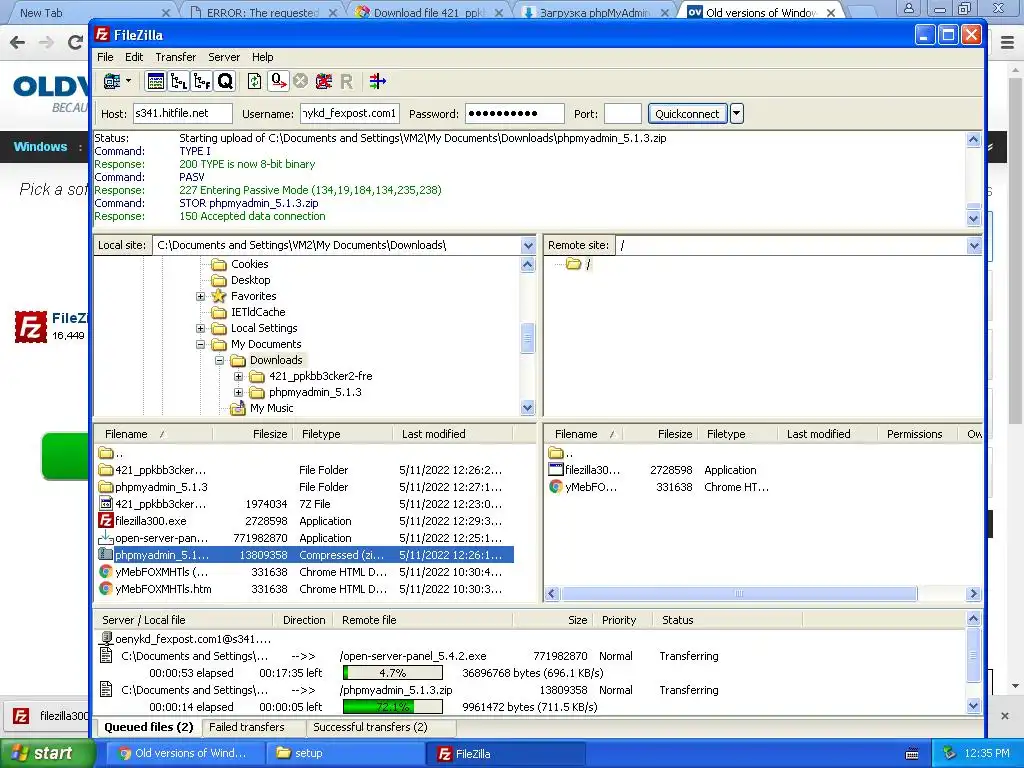Screen dimensions: 1024x768
Task: Expand the 421_ppkbb3cker2-fre folder node
Action: coord(238,376)
